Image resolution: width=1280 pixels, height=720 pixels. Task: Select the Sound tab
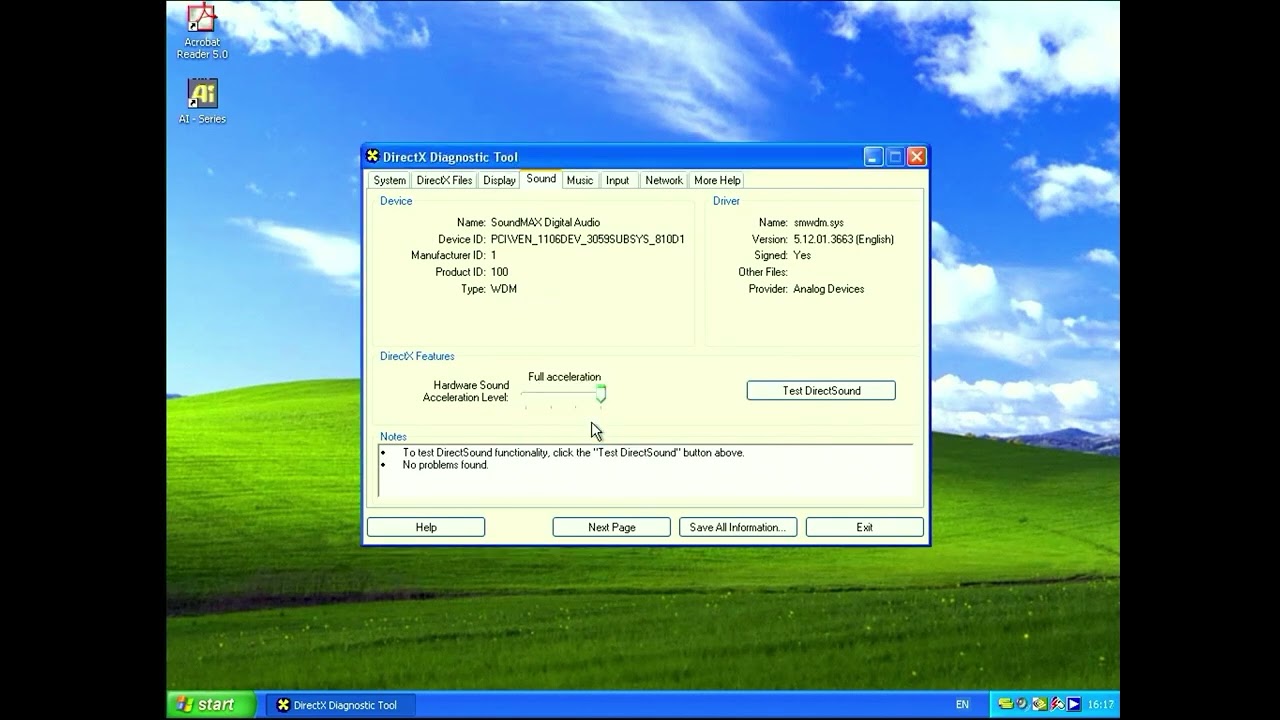541,179
